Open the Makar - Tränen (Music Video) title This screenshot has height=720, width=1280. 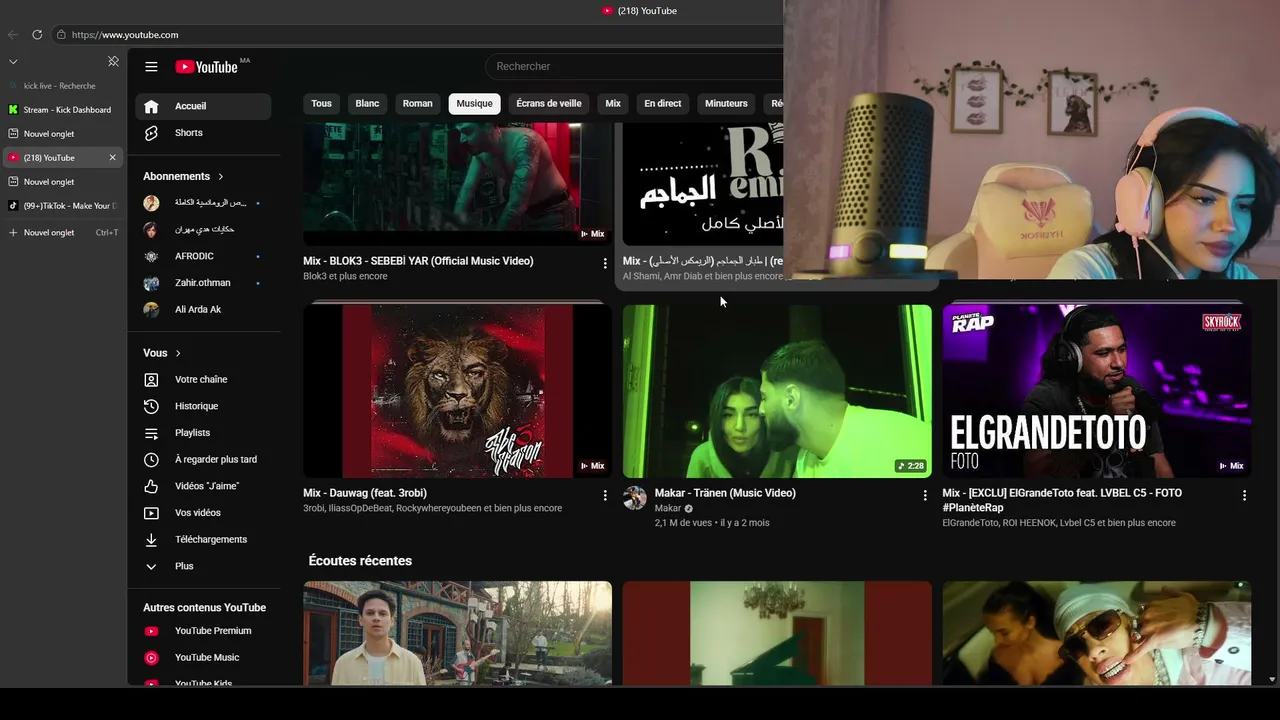725,493
